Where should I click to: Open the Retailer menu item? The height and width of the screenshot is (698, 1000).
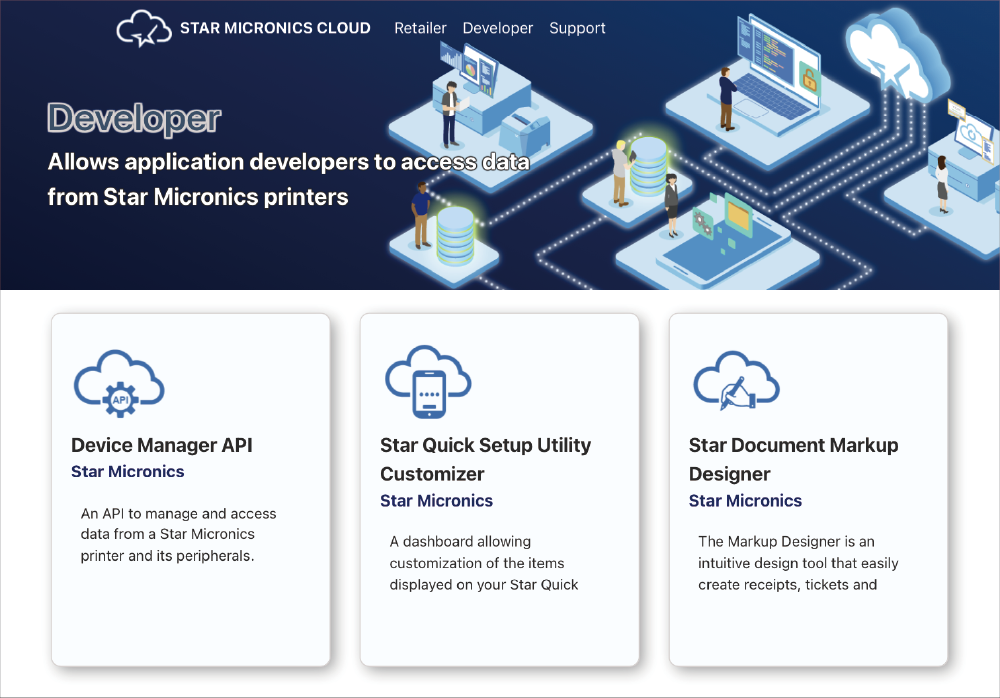click(420, 28)
